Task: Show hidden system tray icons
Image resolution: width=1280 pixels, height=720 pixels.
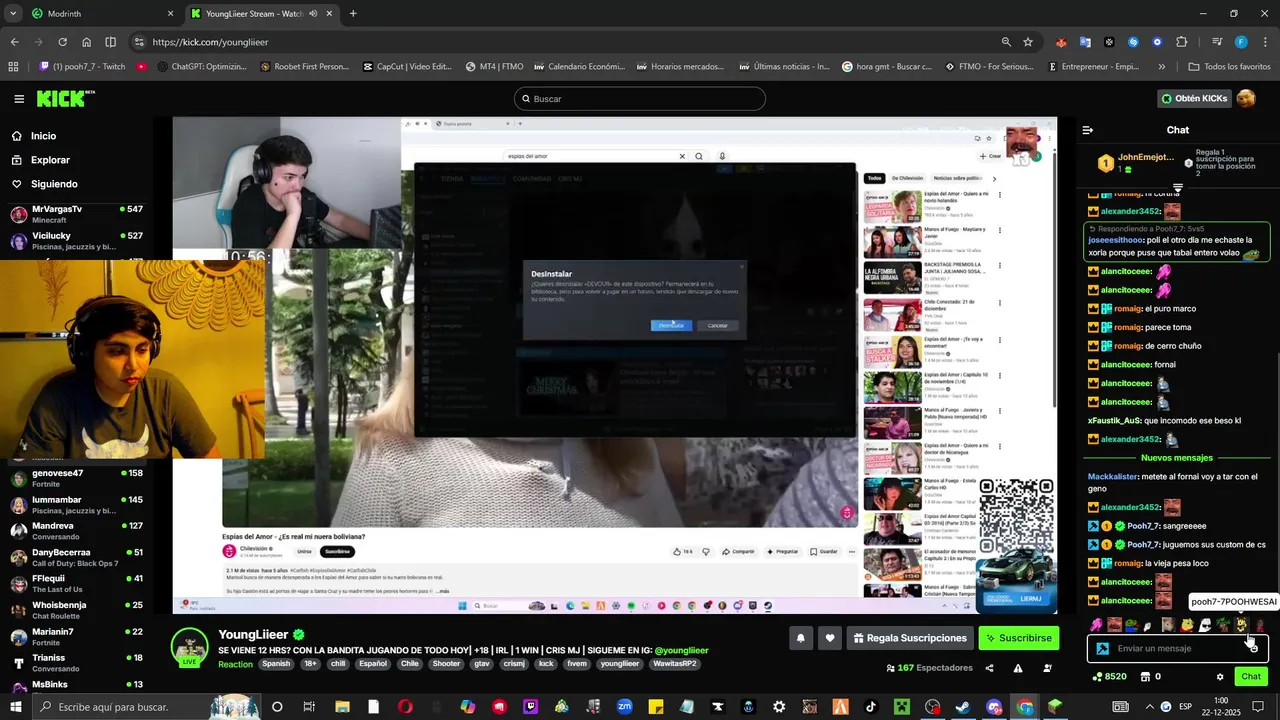Action: pos(1149,707)
